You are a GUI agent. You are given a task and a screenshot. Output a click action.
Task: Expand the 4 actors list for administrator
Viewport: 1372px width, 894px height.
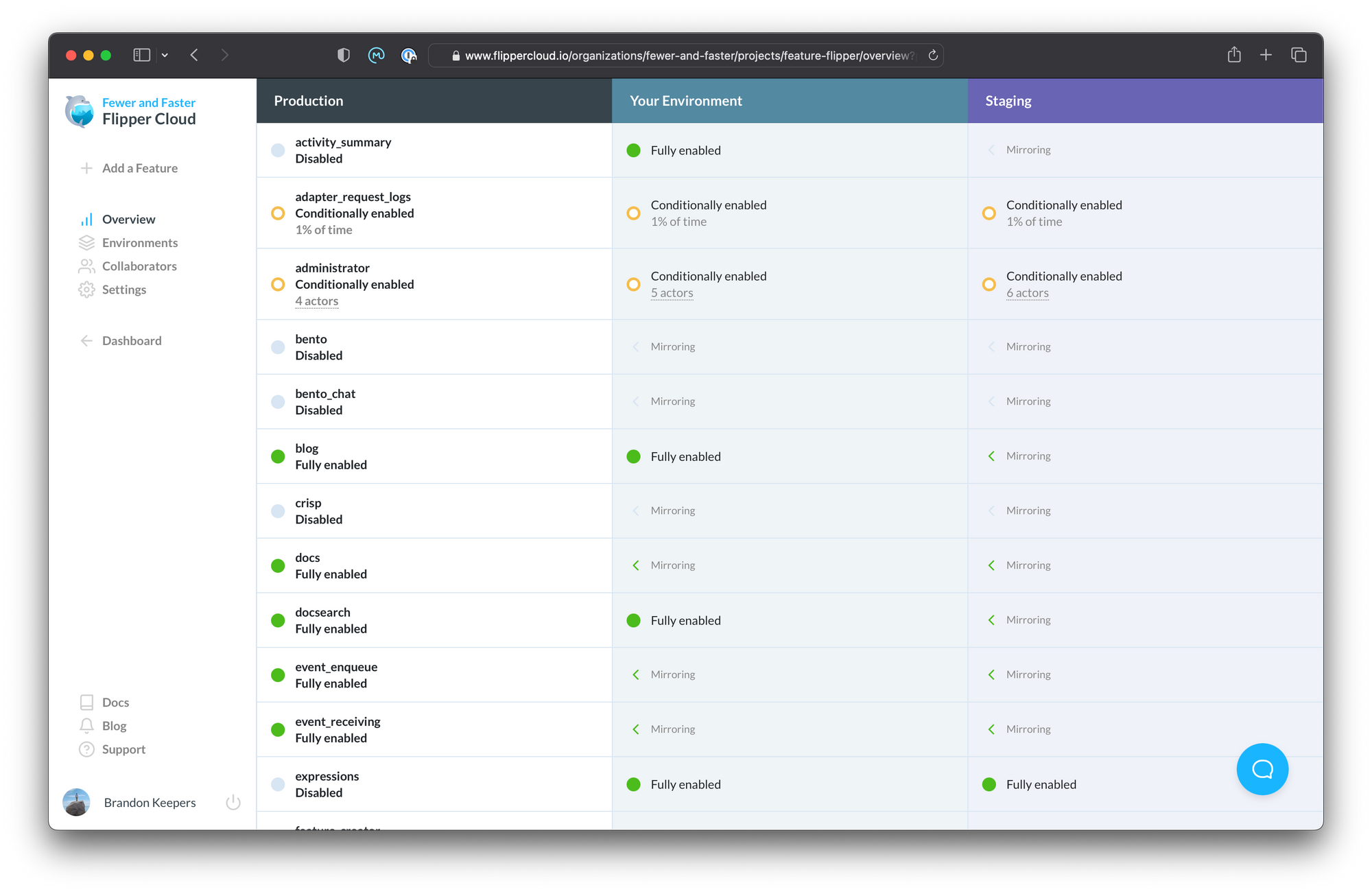coord(316,301)
